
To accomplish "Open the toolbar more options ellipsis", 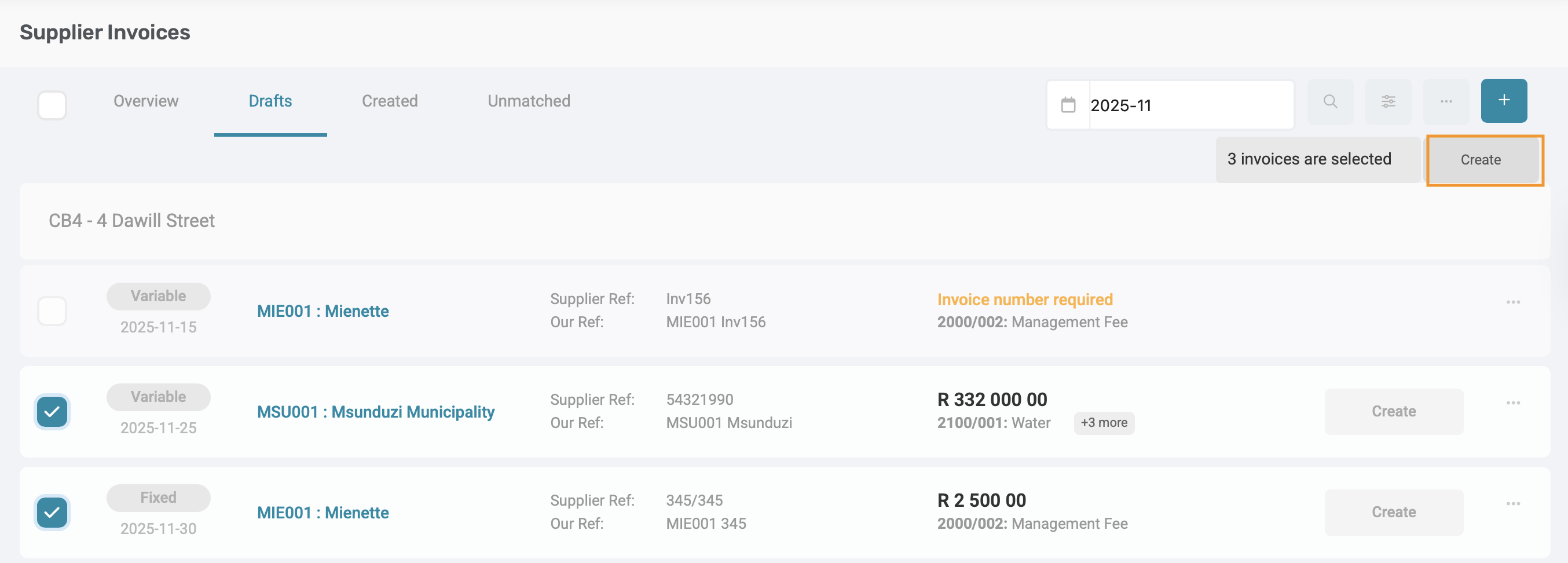I will [x=1446, y=101].
